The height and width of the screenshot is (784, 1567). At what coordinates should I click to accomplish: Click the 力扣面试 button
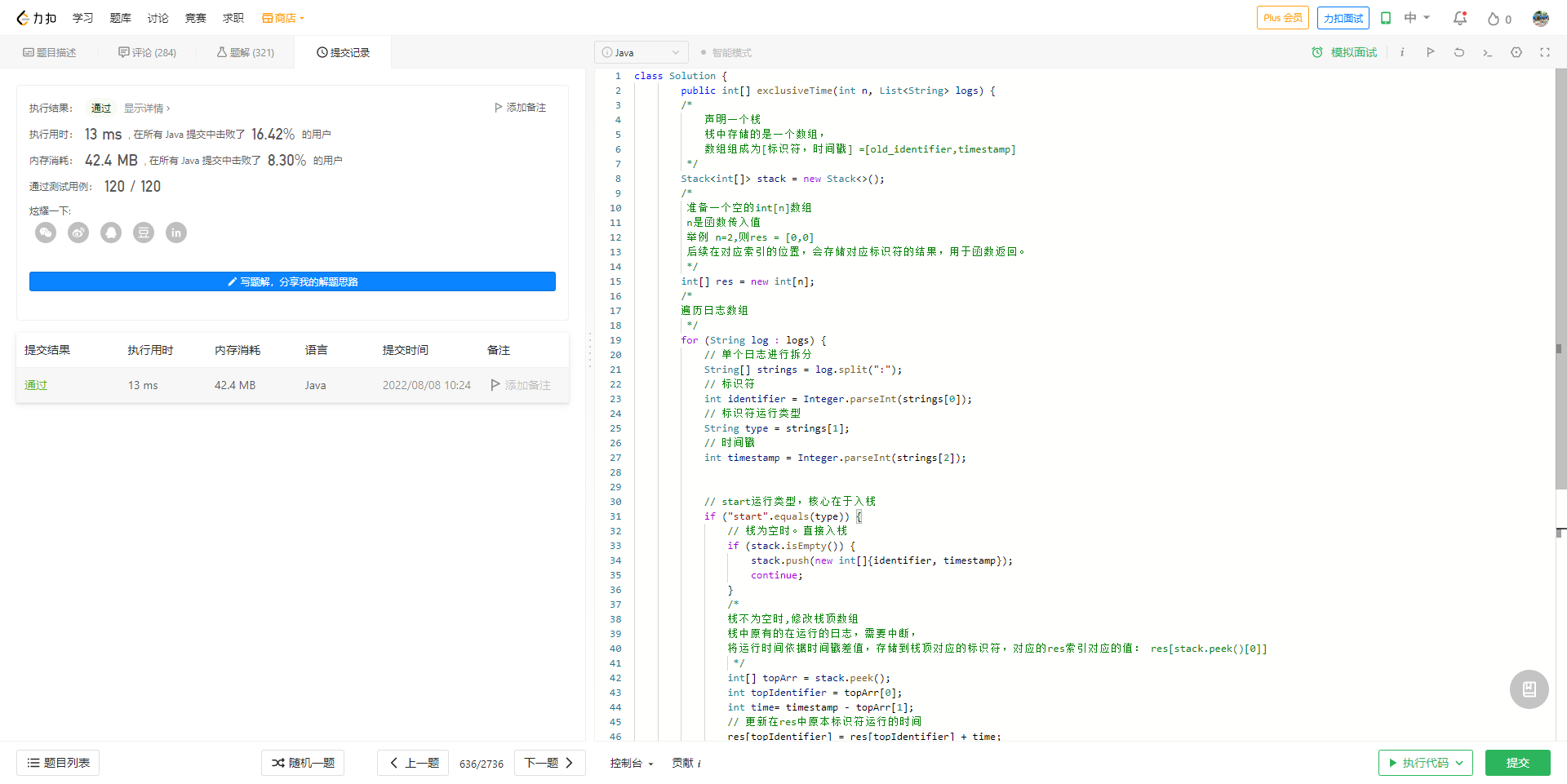coord(1343,18)
